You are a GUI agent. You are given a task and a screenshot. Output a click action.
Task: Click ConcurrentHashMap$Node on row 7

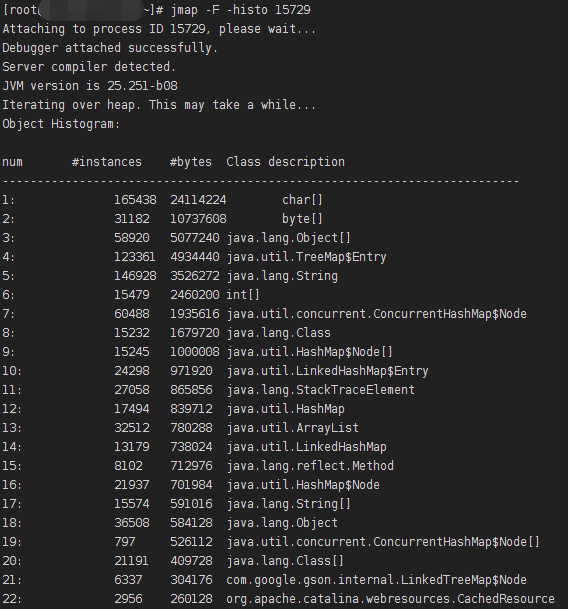pos(450,314)
